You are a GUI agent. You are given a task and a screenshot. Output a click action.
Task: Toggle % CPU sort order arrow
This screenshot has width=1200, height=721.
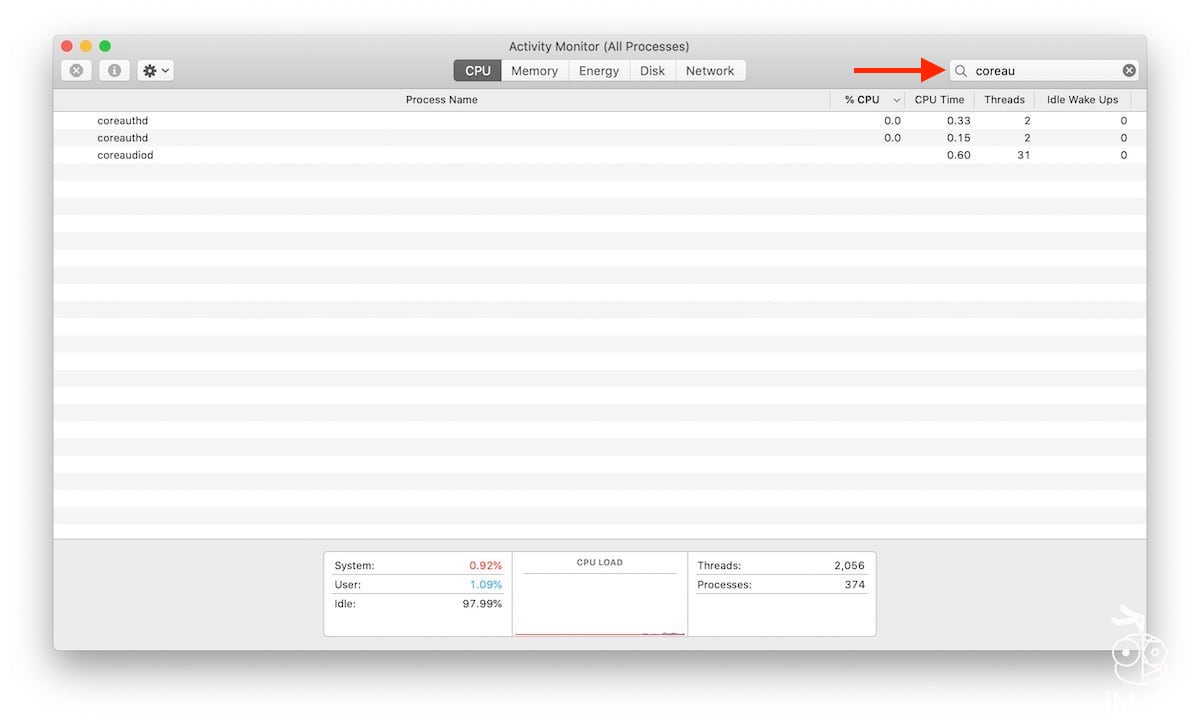(896, 100)
